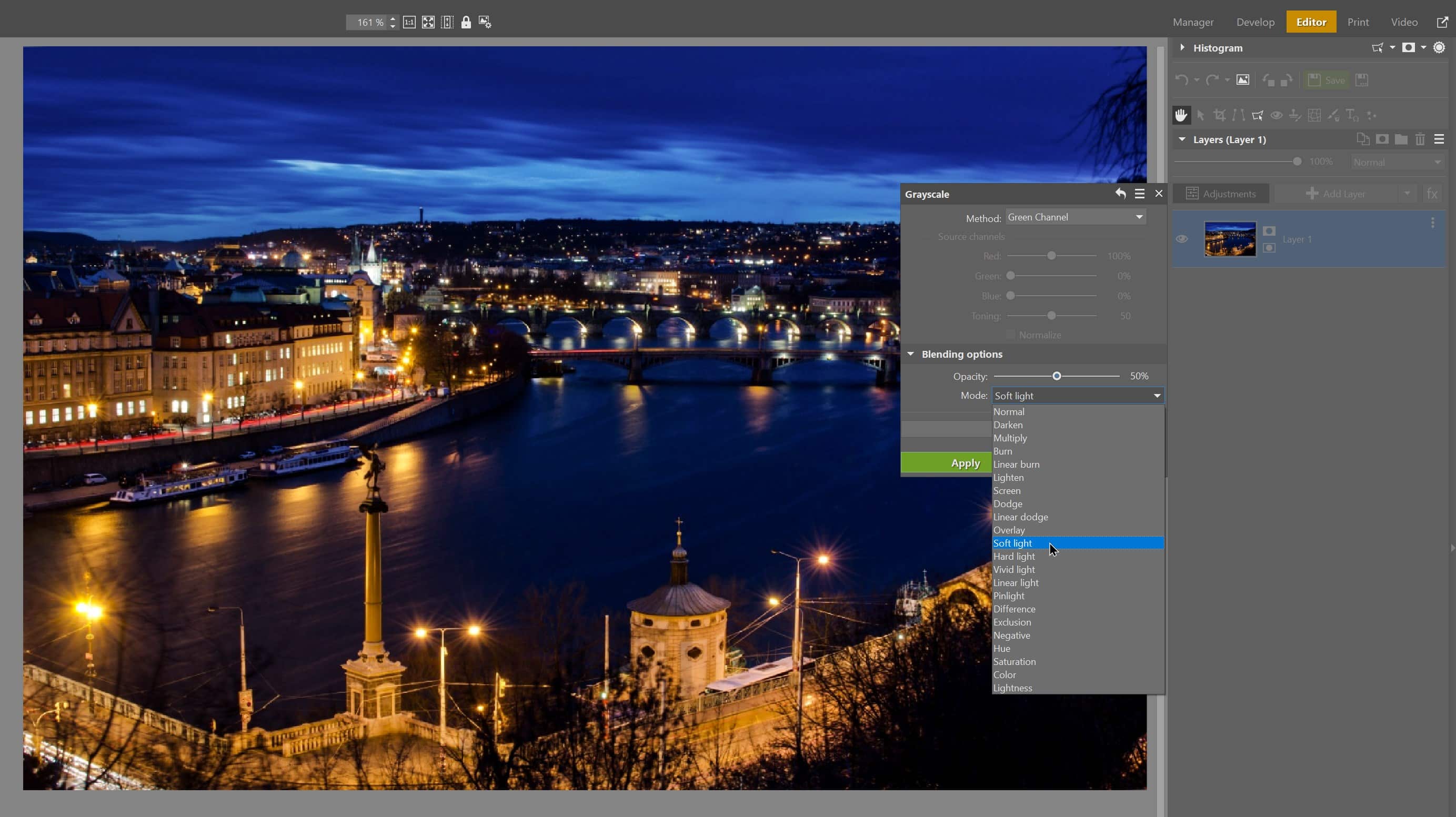Click the Save As floppy icon

tap(1362, 79)
